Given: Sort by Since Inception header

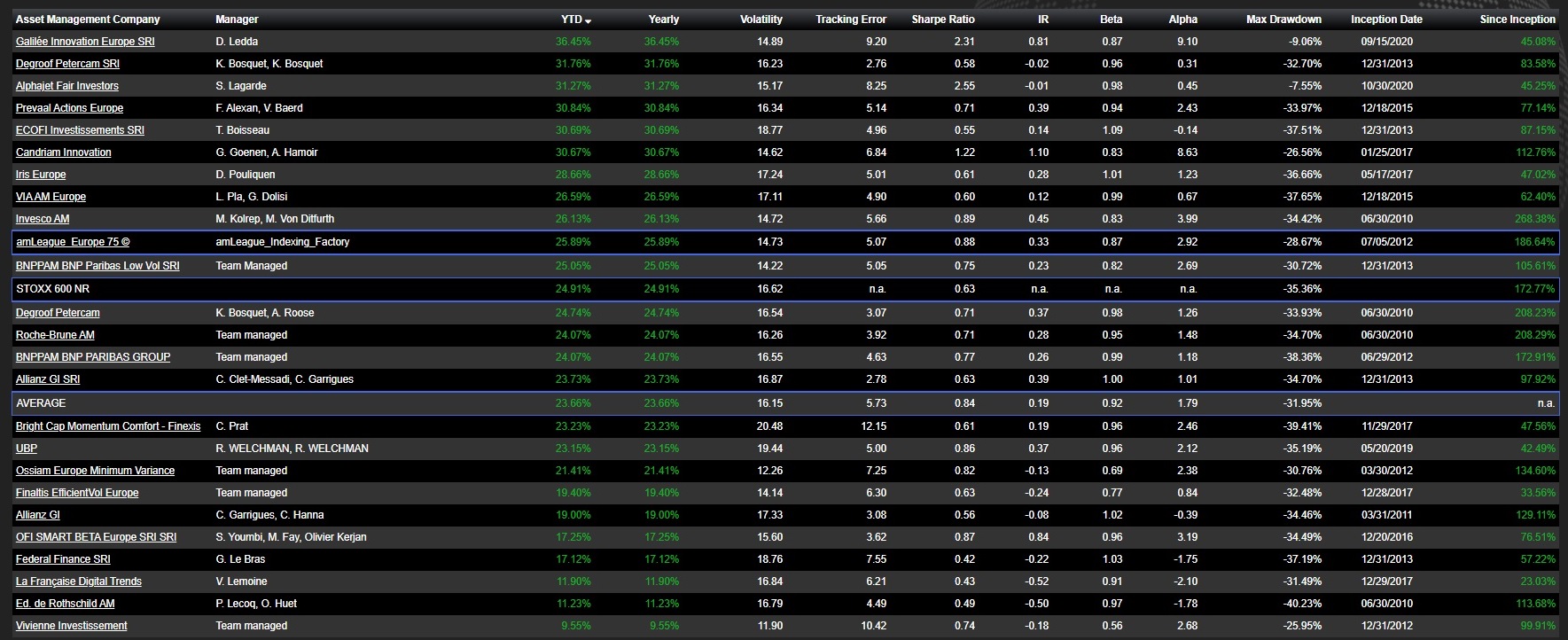Looking at the screenshot, I should tap(1517, 20).
